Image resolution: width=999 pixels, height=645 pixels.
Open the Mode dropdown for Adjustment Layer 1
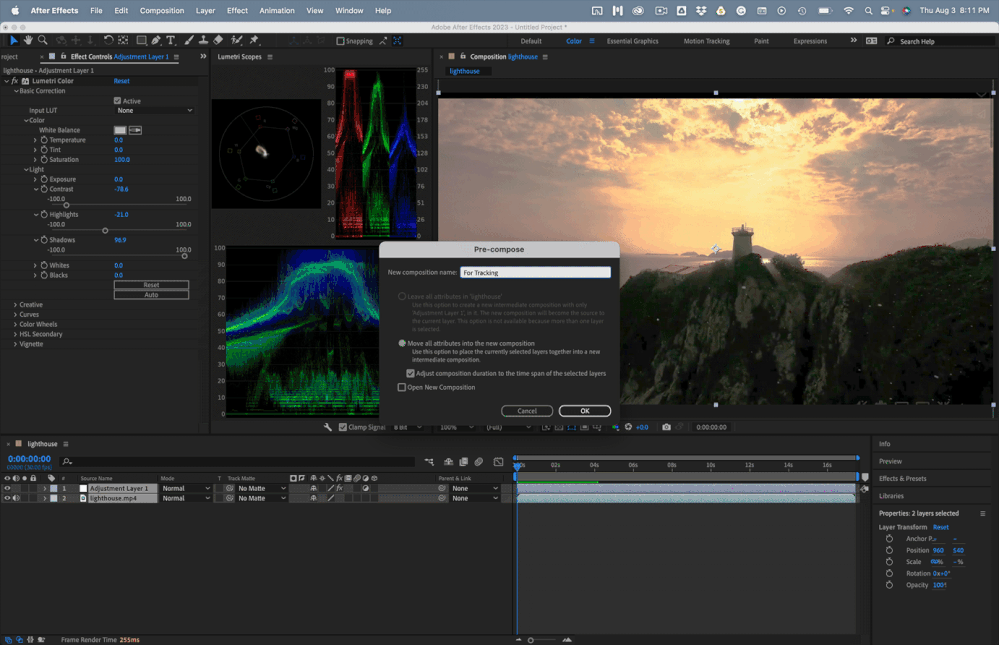185,488
